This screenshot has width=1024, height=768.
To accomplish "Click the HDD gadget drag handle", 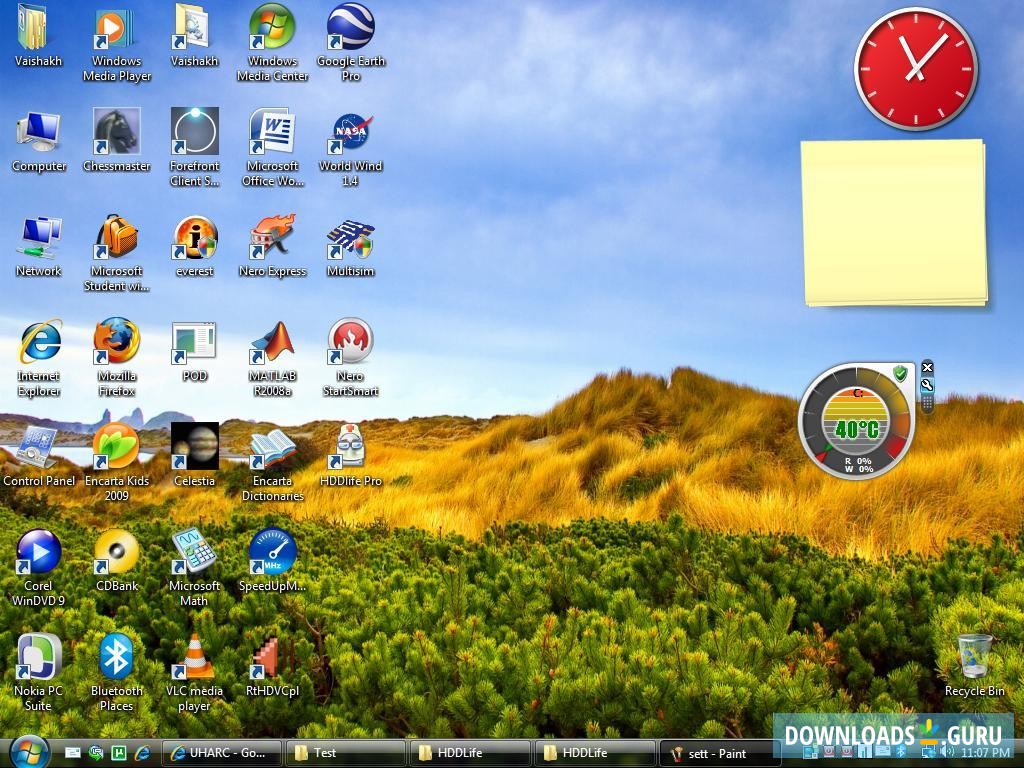I will (x=927, y=403).
